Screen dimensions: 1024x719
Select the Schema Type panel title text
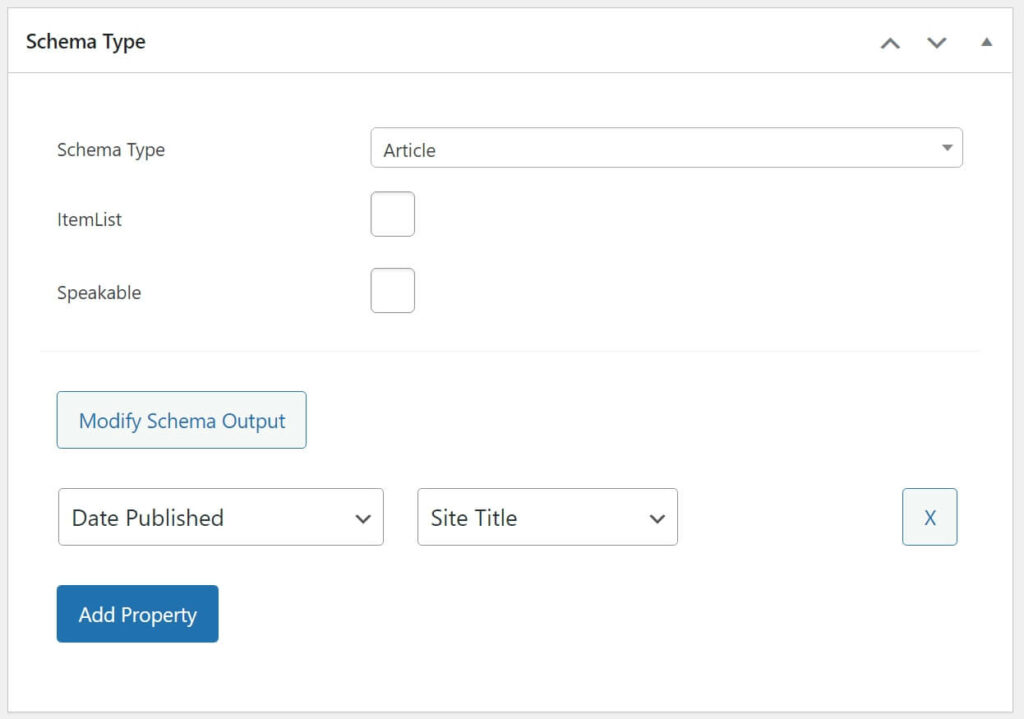(x=86, y=41)
